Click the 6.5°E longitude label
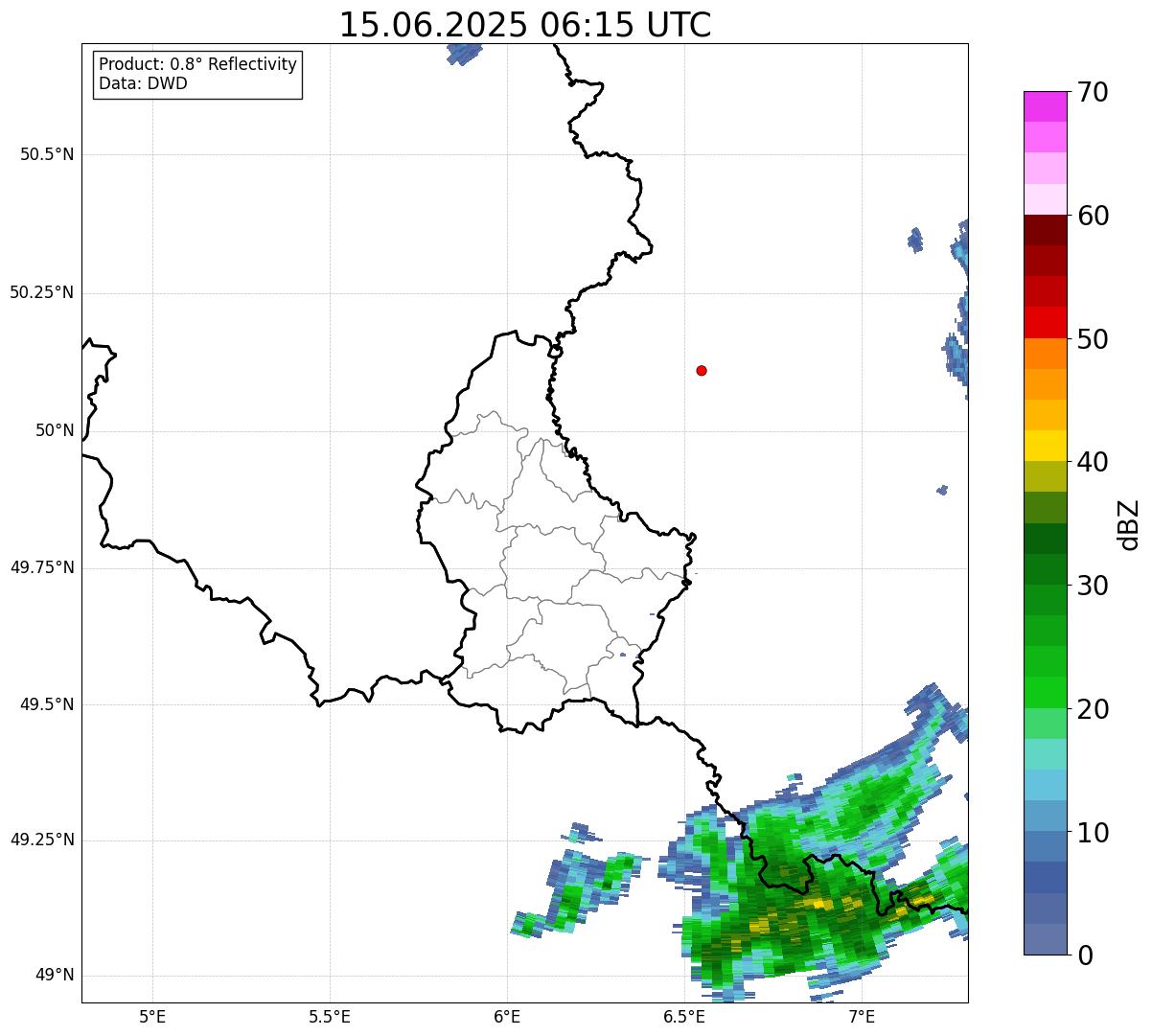The image size is (1152, 1036). (x=684, y=1016)
